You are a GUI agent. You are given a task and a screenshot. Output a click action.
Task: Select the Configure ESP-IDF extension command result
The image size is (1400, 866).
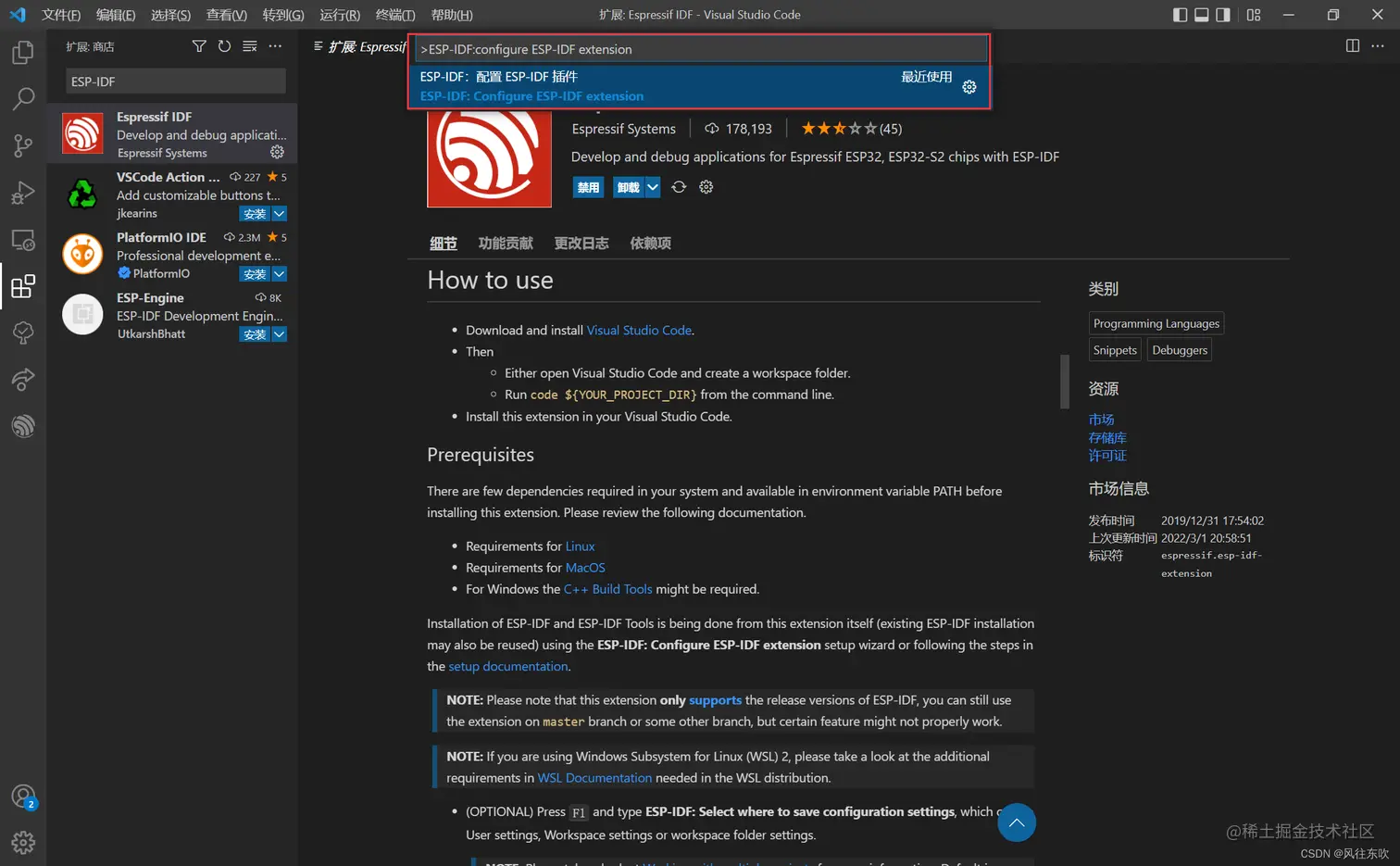pyautogui.click(x=700, y=86)
